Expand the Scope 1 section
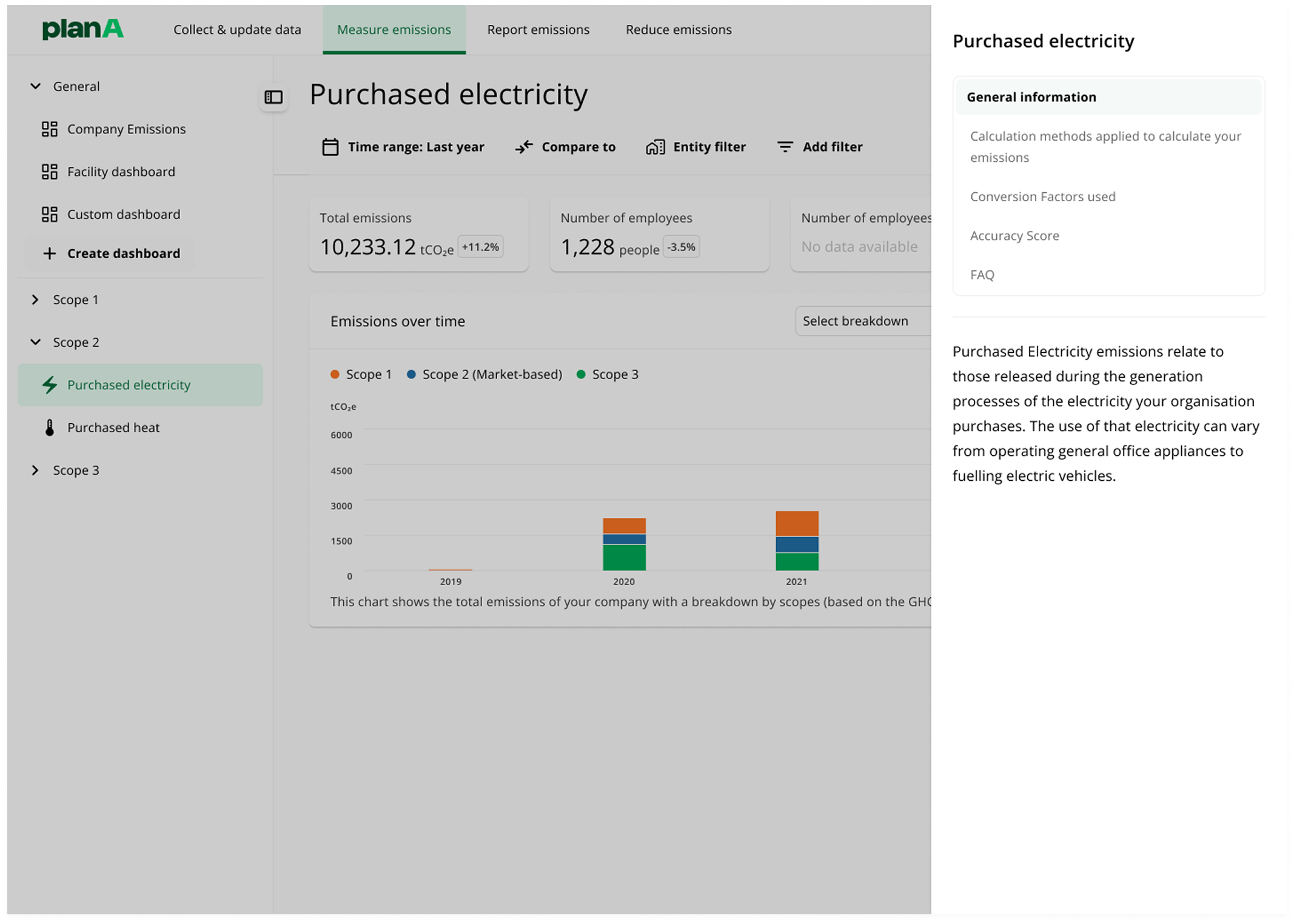The image size is (1294, 924). 35,299
